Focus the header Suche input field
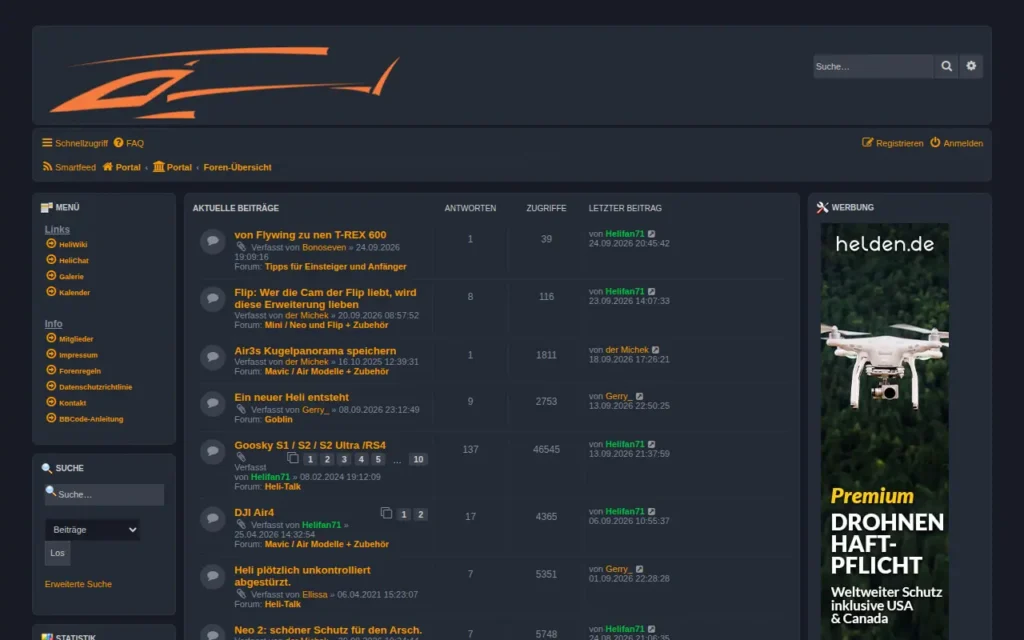Screen dimensions: 1024x640 [873, 66]
